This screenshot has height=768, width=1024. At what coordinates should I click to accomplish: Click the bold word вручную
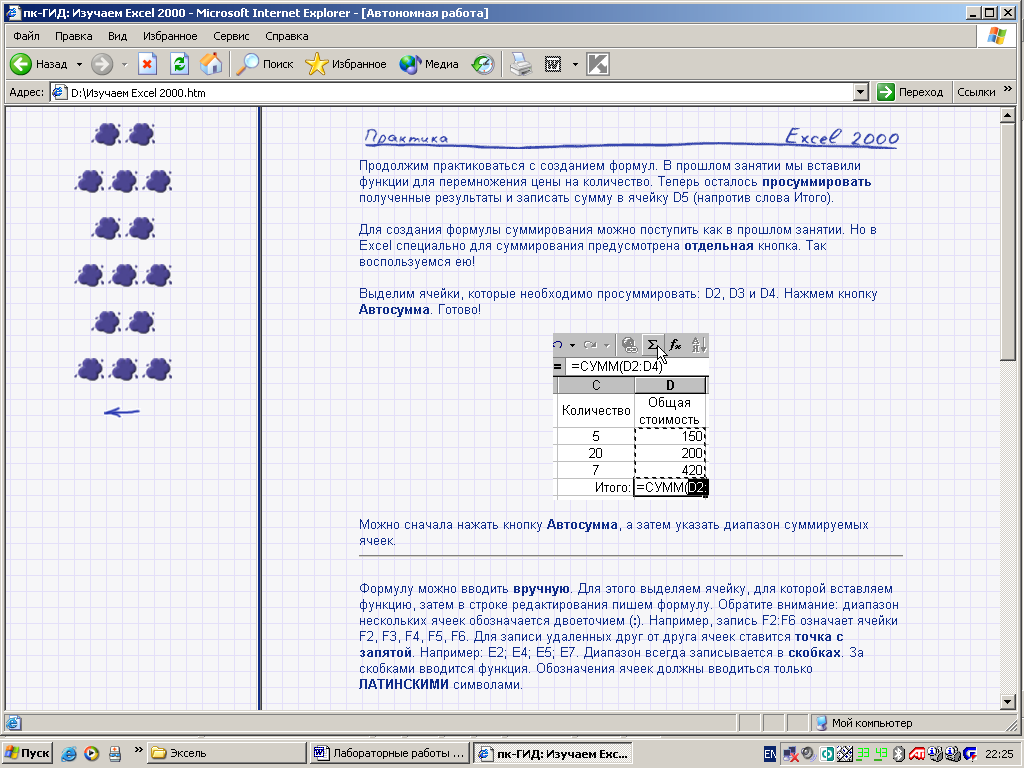tap(541, 588)
